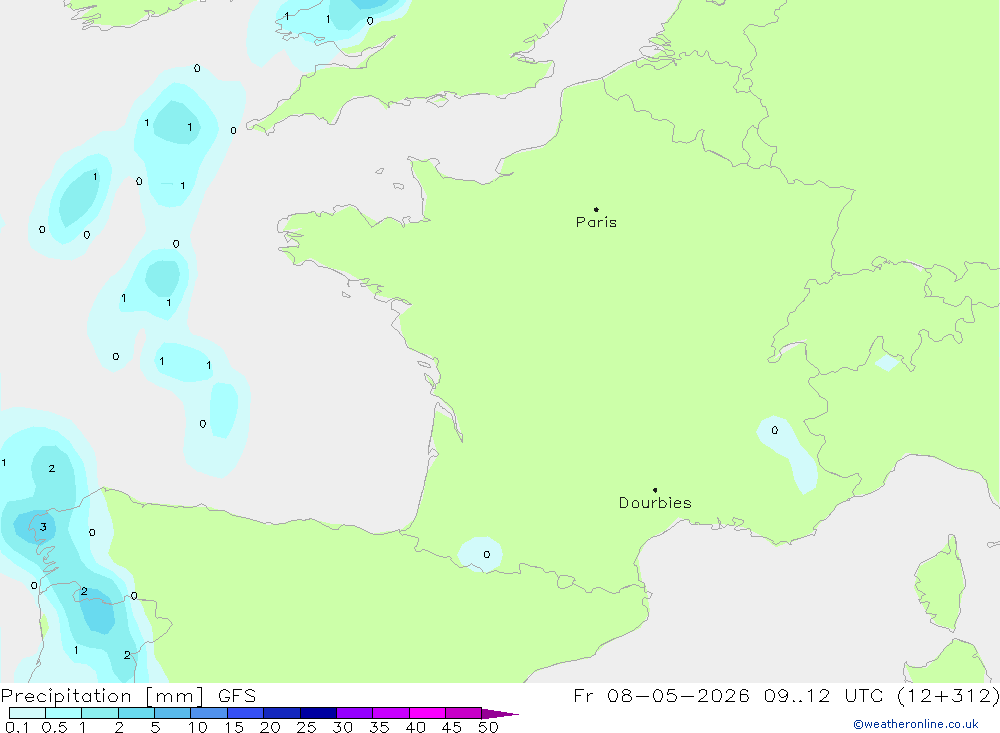The width and height of the screenshot is (1000, 733).
Task: Pick the 5–10 mm legend swatch
Action: (x=173, y=713)
